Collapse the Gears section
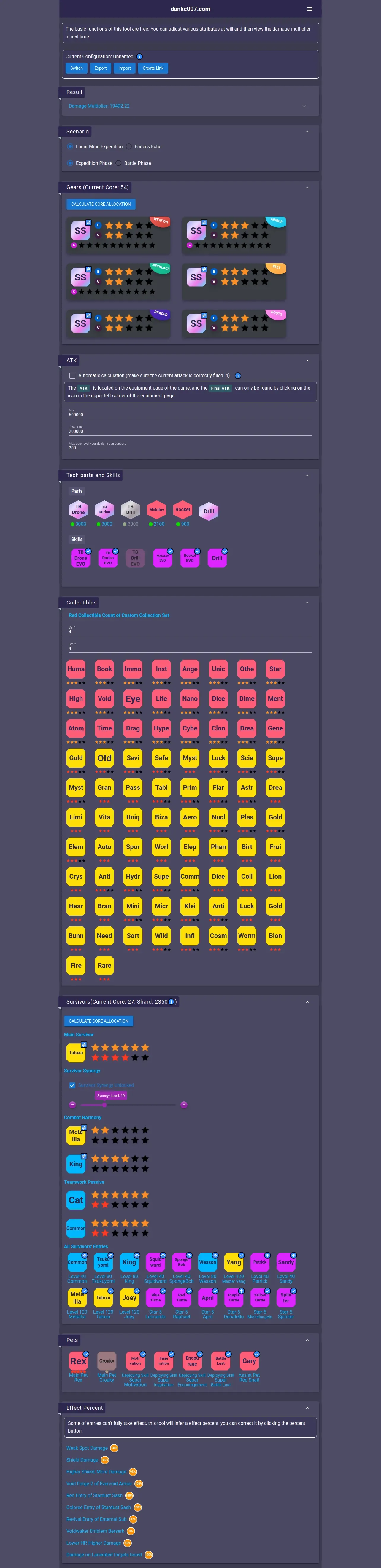Image resolution: width=381 pixels, height=1568 pixels. (x=307, y=187)
